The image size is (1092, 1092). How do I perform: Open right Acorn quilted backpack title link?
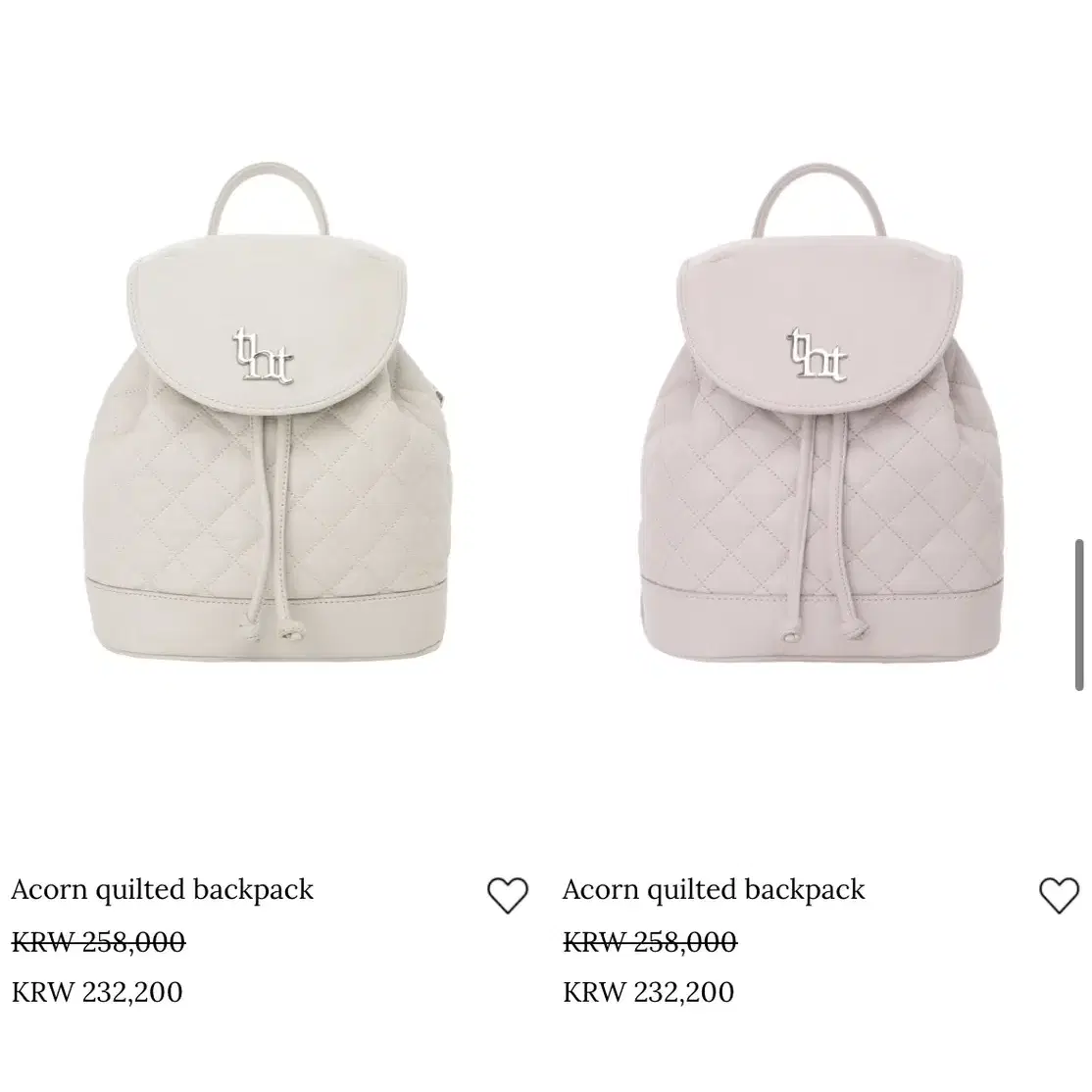(714, 889)
